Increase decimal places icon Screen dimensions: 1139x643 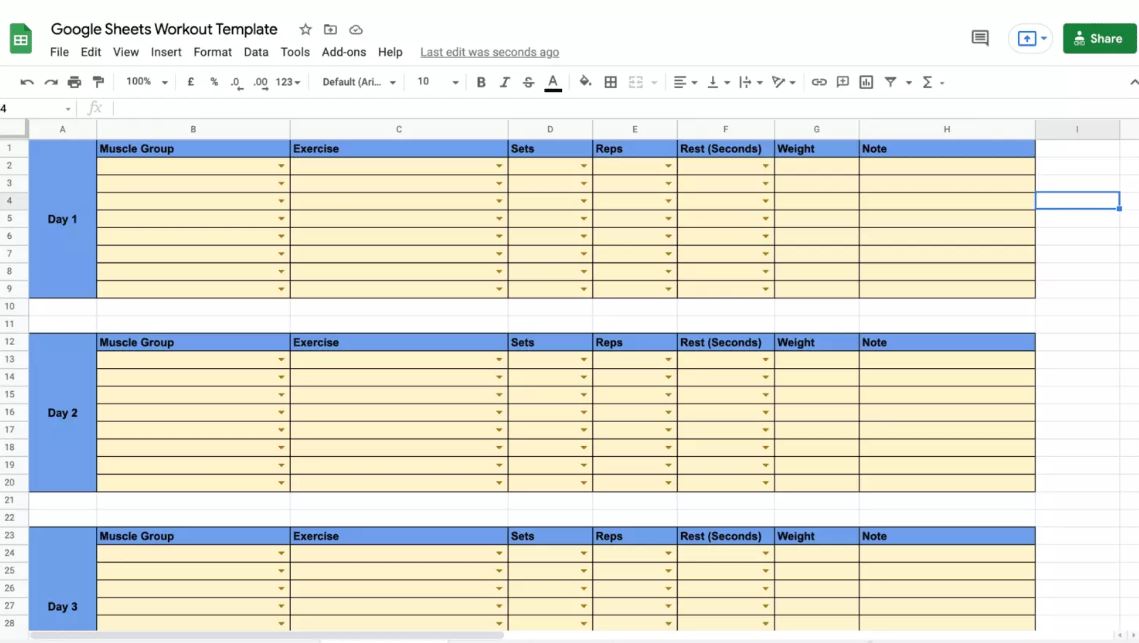pos(261,82)
